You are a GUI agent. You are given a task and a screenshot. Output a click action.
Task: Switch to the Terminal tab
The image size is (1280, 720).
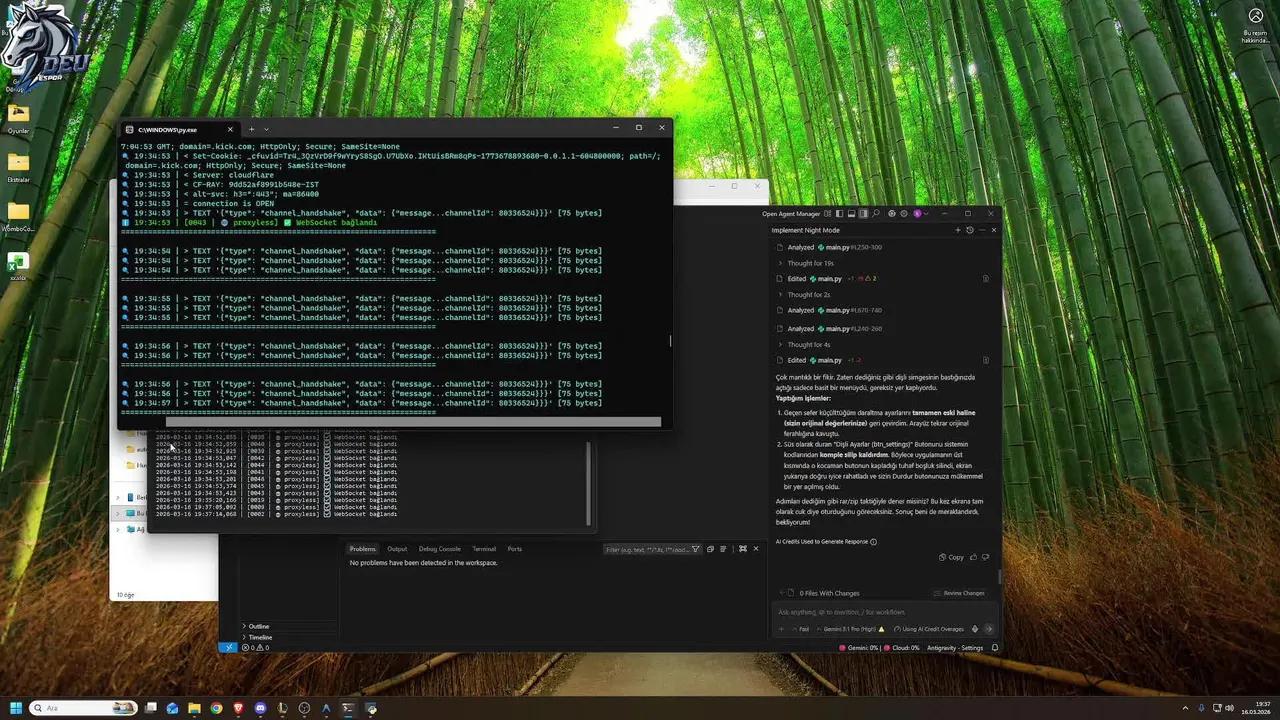coord(483,549)
